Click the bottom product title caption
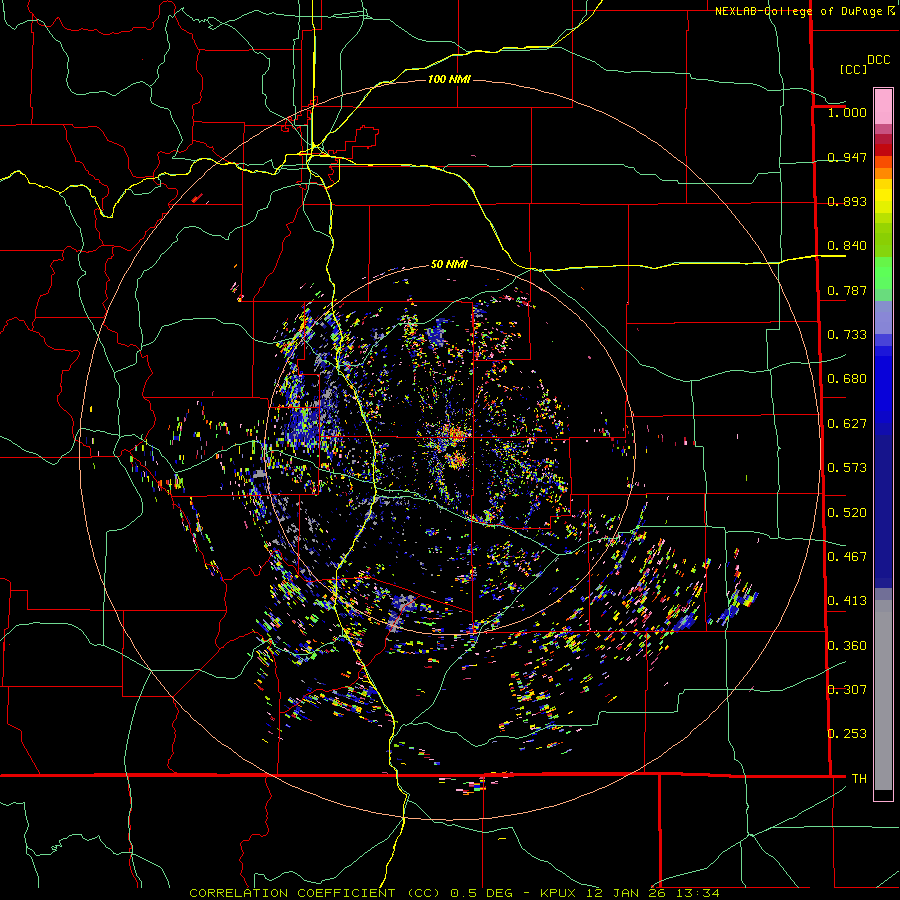 pyautogui.click(x=454, y=893)
